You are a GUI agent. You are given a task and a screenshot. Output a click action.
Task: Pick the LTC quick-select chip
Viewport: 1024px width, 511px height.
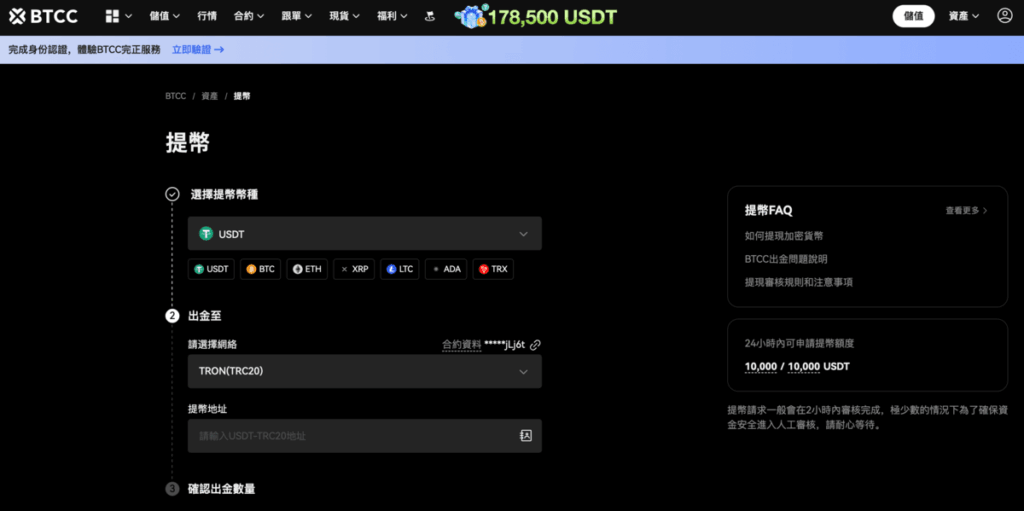399,269
